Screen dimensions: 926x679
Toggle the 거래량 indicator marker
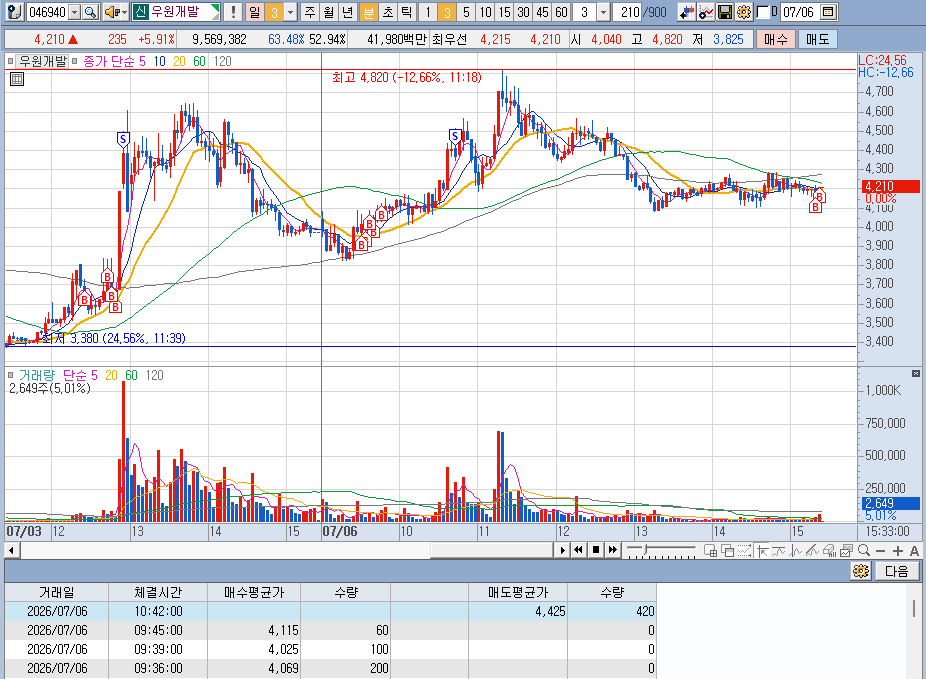coord(10,375)
